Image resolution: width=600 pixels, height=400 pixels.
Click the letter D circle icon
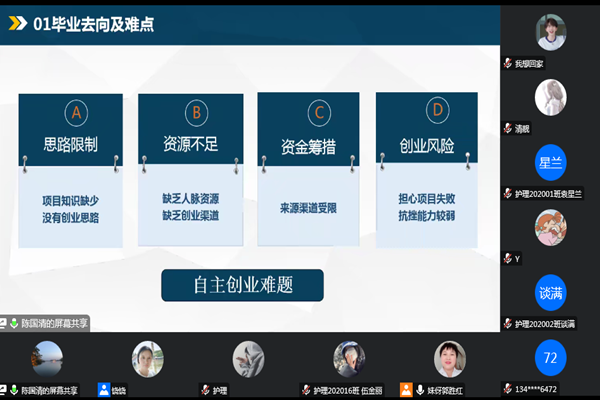pos(434,111)
